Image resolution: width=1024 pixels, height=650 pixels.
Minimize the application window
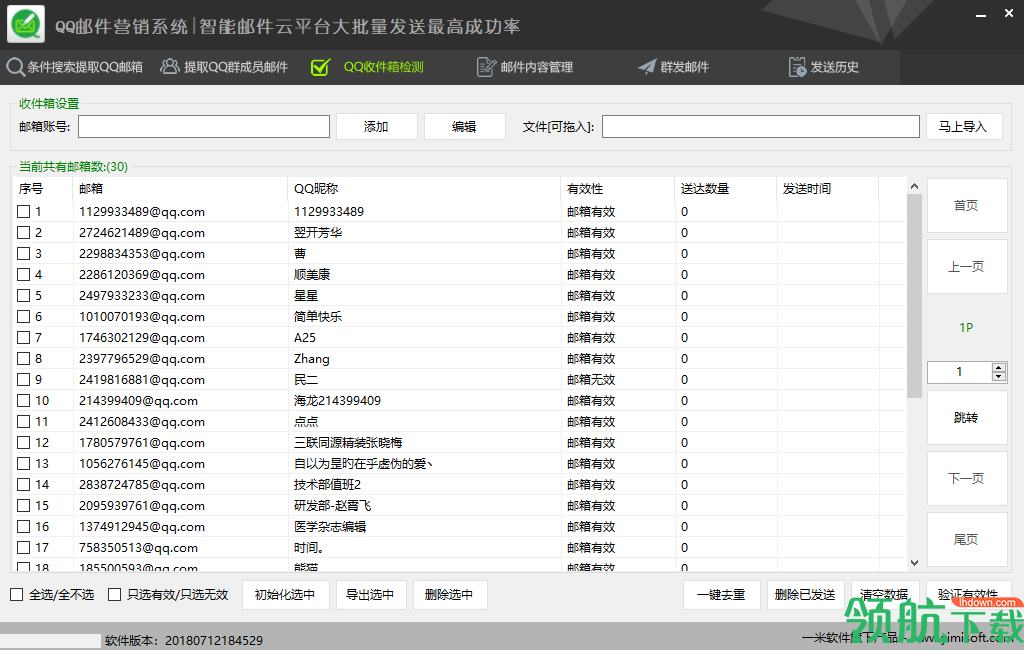pos(981,14)
